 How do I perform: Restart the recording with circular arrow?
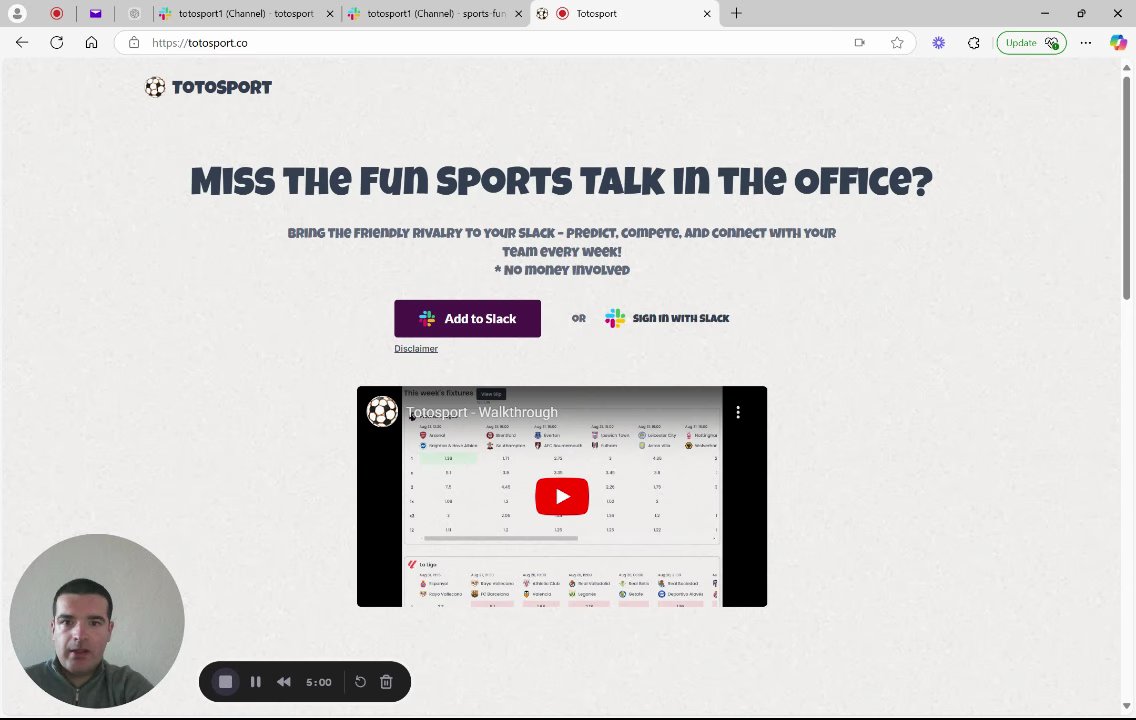(x=360, y=682)
